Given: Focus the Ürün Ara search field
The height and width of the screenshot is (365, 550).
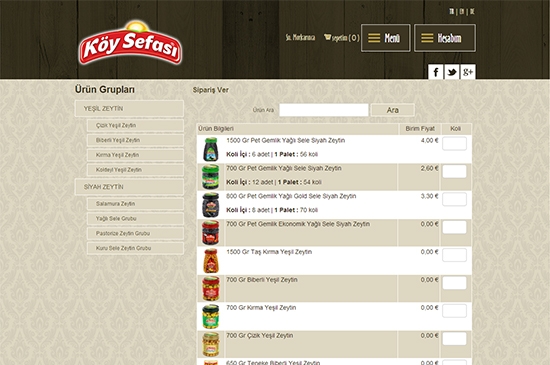Looking at the screenshot, I should click(324, 110).
